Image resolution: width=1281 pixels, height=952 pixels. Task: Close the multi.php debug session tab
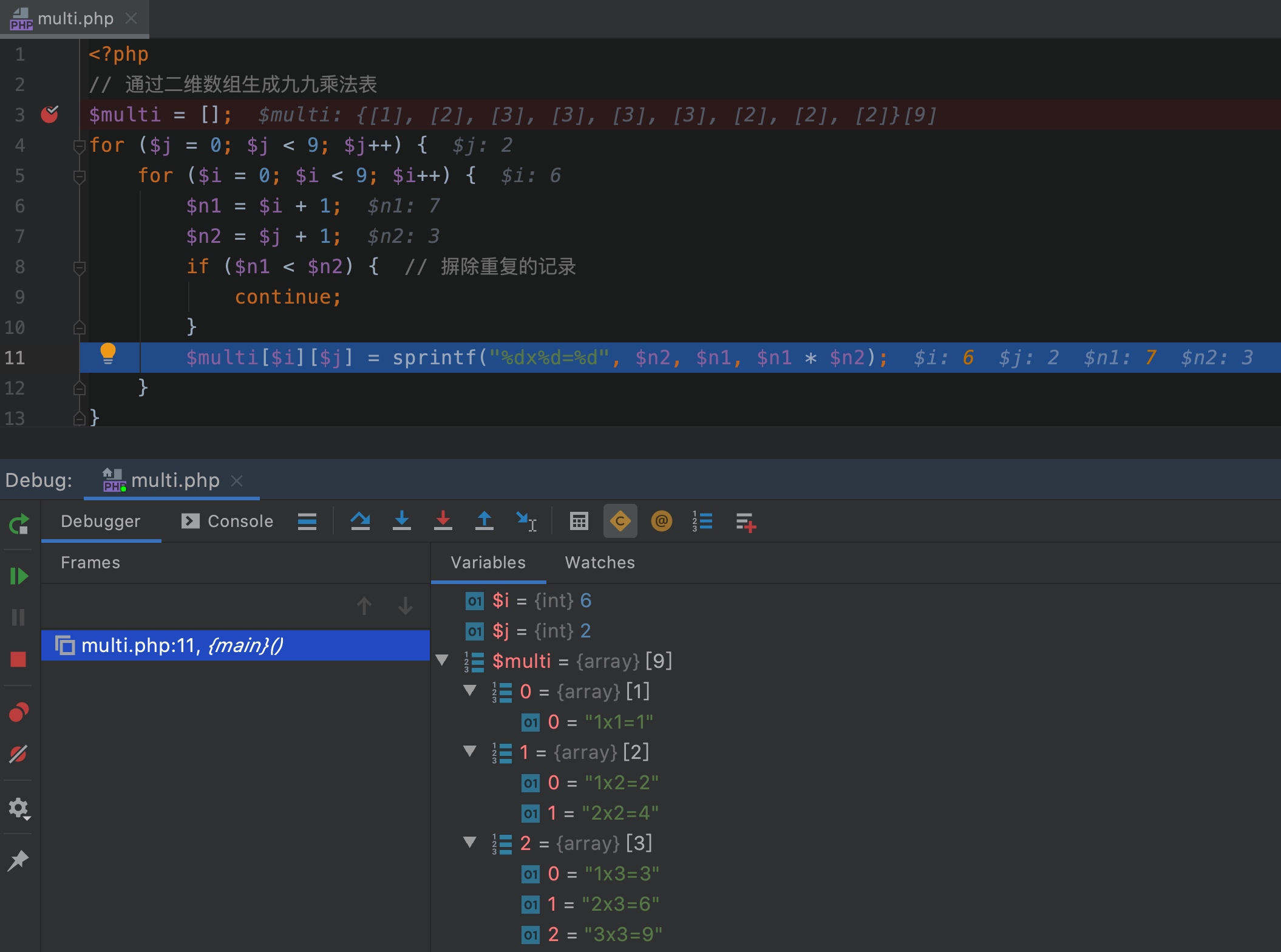tap(237, 481)
